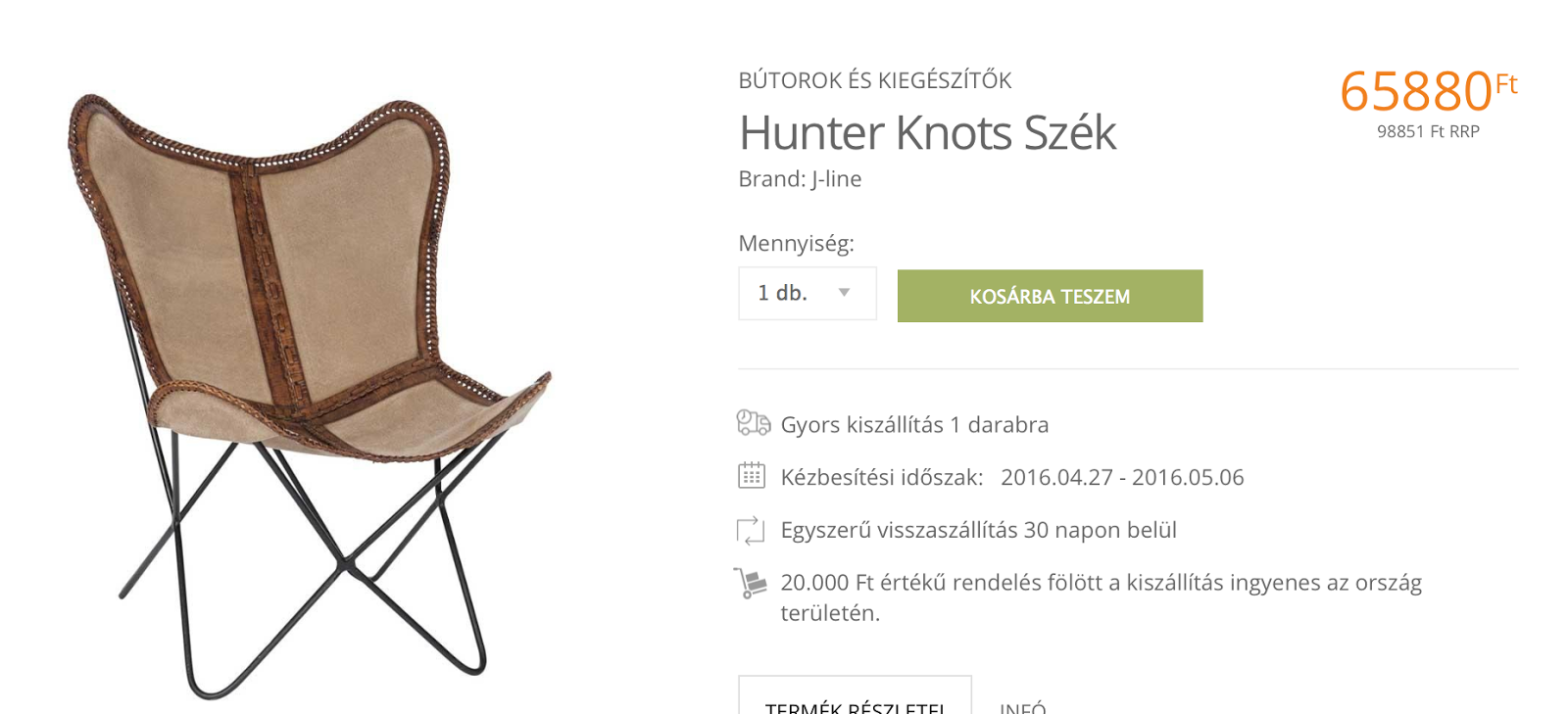Click the fast delivery truck icon
The width and height of the screenshot is (1568, 714).
[x=754, y=423]
